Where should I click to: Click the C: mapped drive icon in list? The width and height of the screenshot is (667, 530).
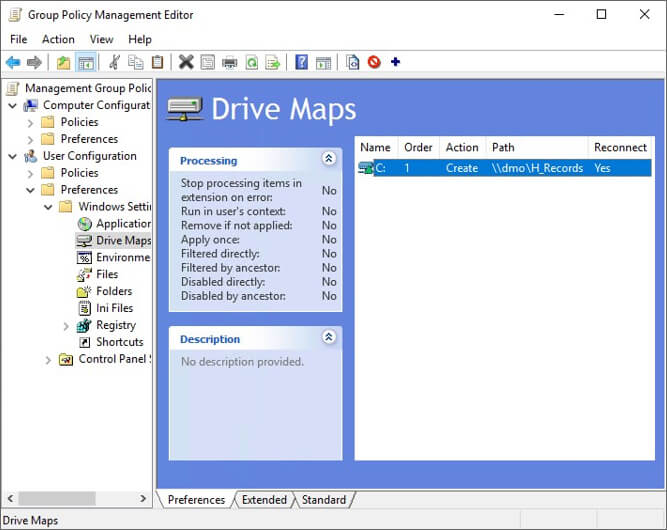tap(366, 168)
